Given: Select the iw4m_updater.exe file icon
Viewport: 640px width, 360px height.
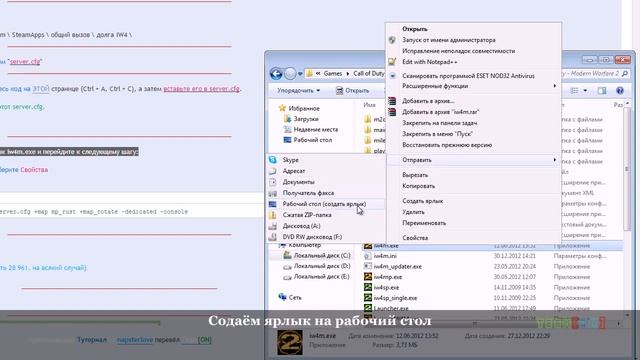Looking at the screenshot, I should 368,267.
